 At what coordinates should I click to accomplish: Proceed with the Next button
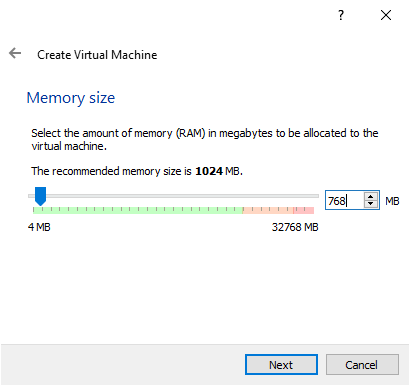click(281, 365)
